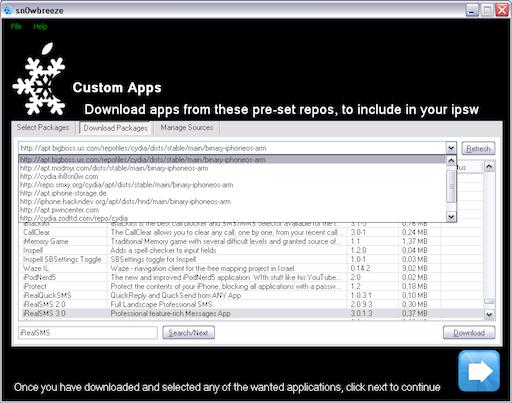
Task: Click the iRealSMS search input field
Action: (x=88, y=333)
